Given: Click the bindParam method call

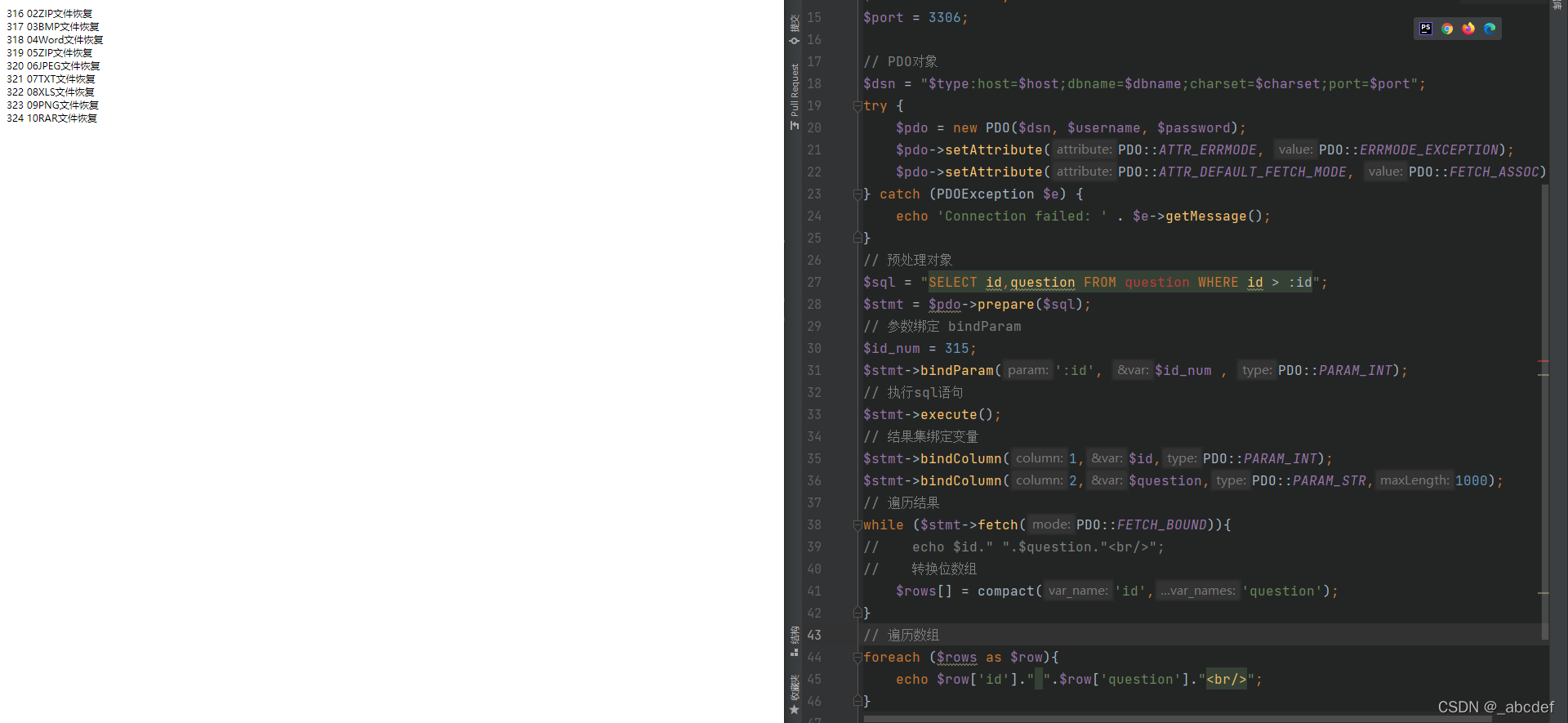Looking at the screenshot, I should coord(956,371).
